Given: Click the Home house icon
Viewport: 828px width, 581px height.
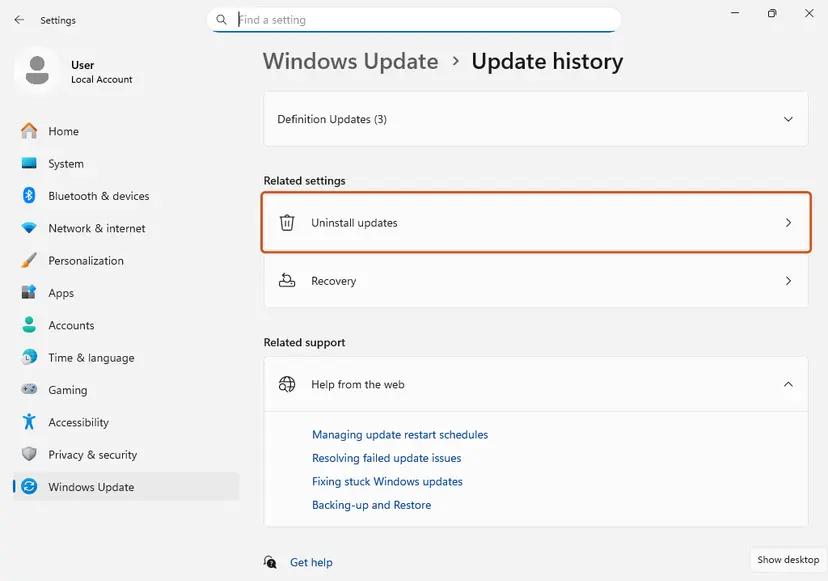Looking at the screenshot, I should 29,131.
